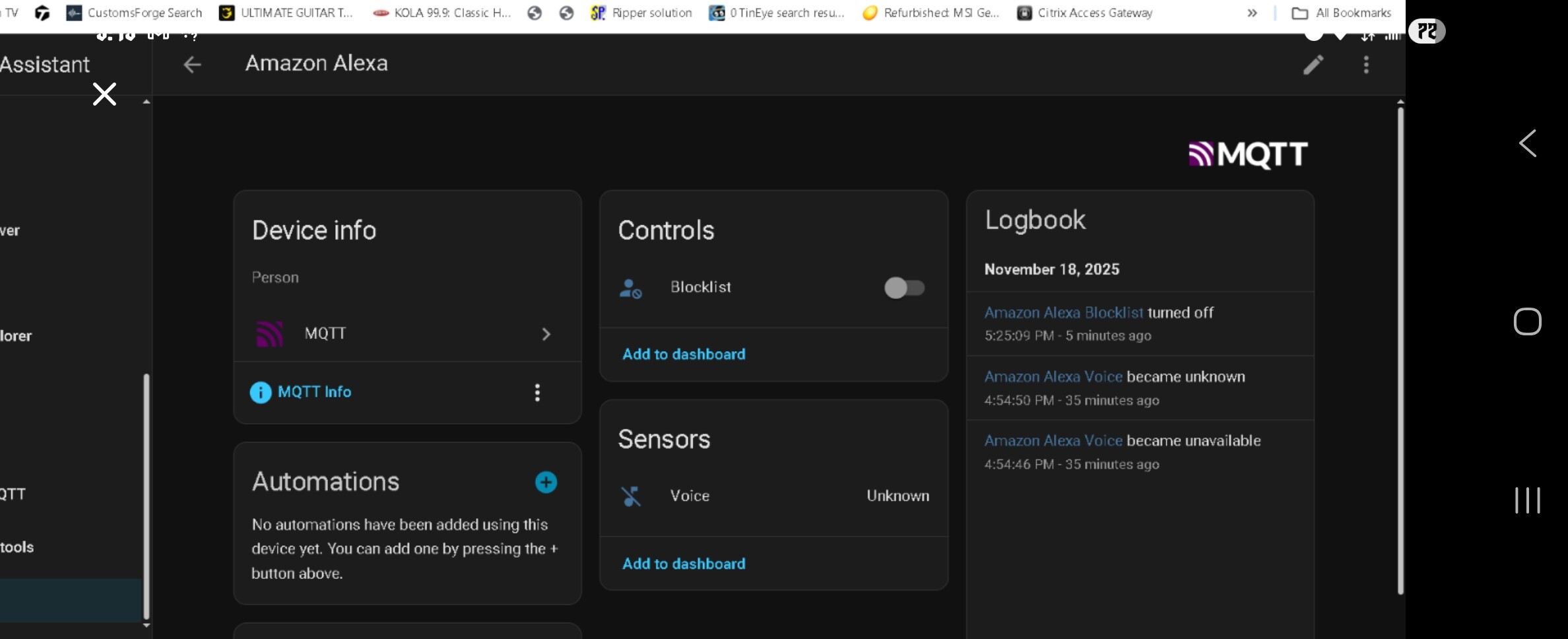Viewport: 1568px width, 639px height.
Task: Click the pencil edit icon
Action: click(1313, 65)
